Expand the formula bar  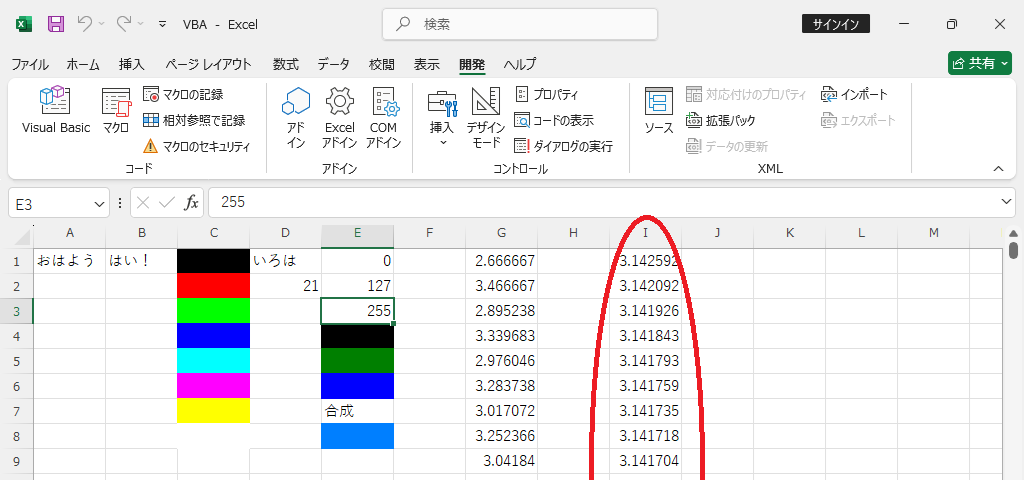(x=1008, y=202)
